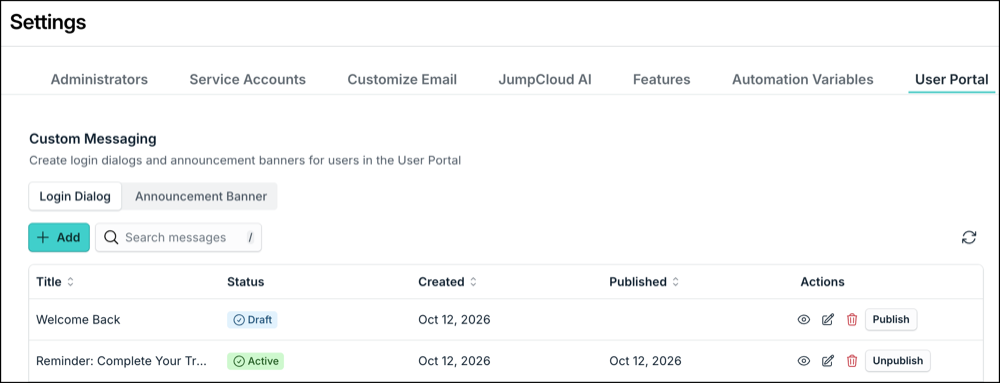Open the Administrators tab
Image resolution: width=1000 pixels, height=383 pixels.
[99, 80]
